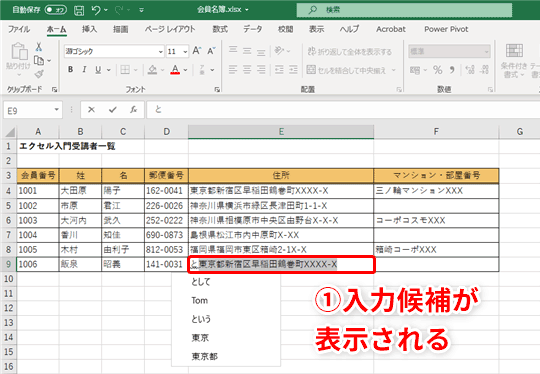Cancel entry with X in formula bar
The height and width of the screenshot is (374, 540).
point(91,110)
